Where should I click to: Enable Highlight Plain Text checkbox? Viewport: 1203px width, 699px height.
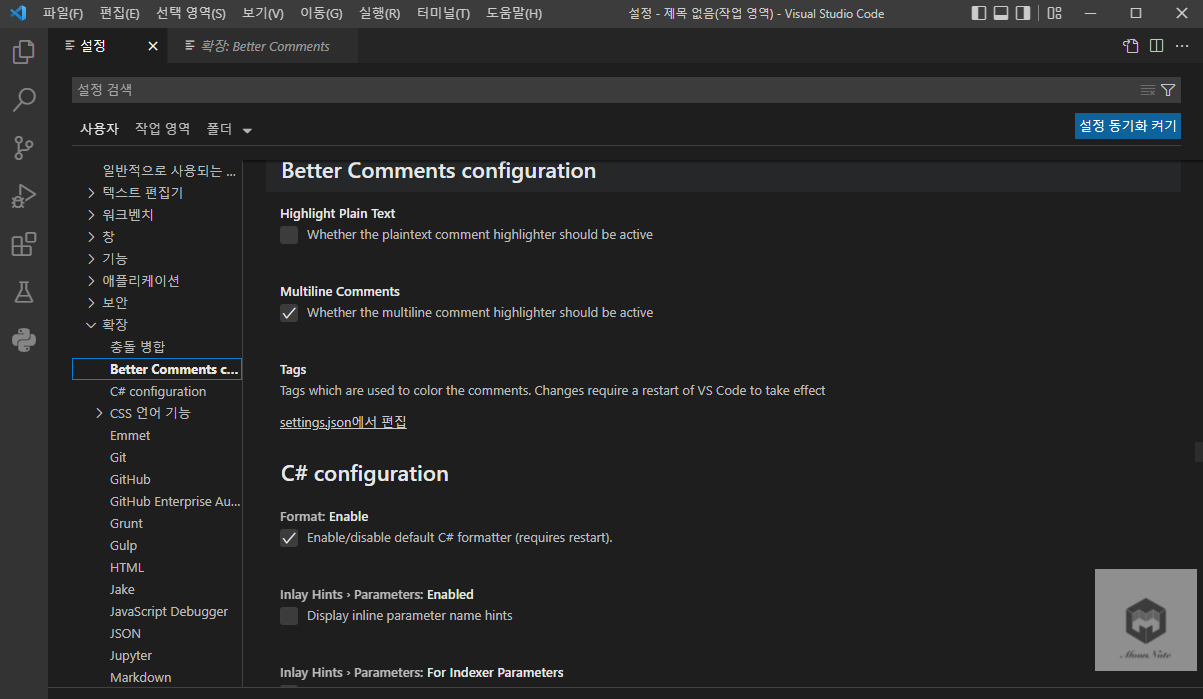point(289,235)
